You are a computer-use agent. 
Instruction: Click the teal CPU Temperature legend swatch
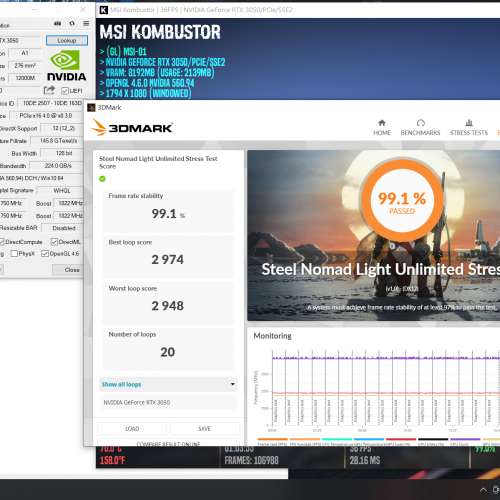click(337, 439)
